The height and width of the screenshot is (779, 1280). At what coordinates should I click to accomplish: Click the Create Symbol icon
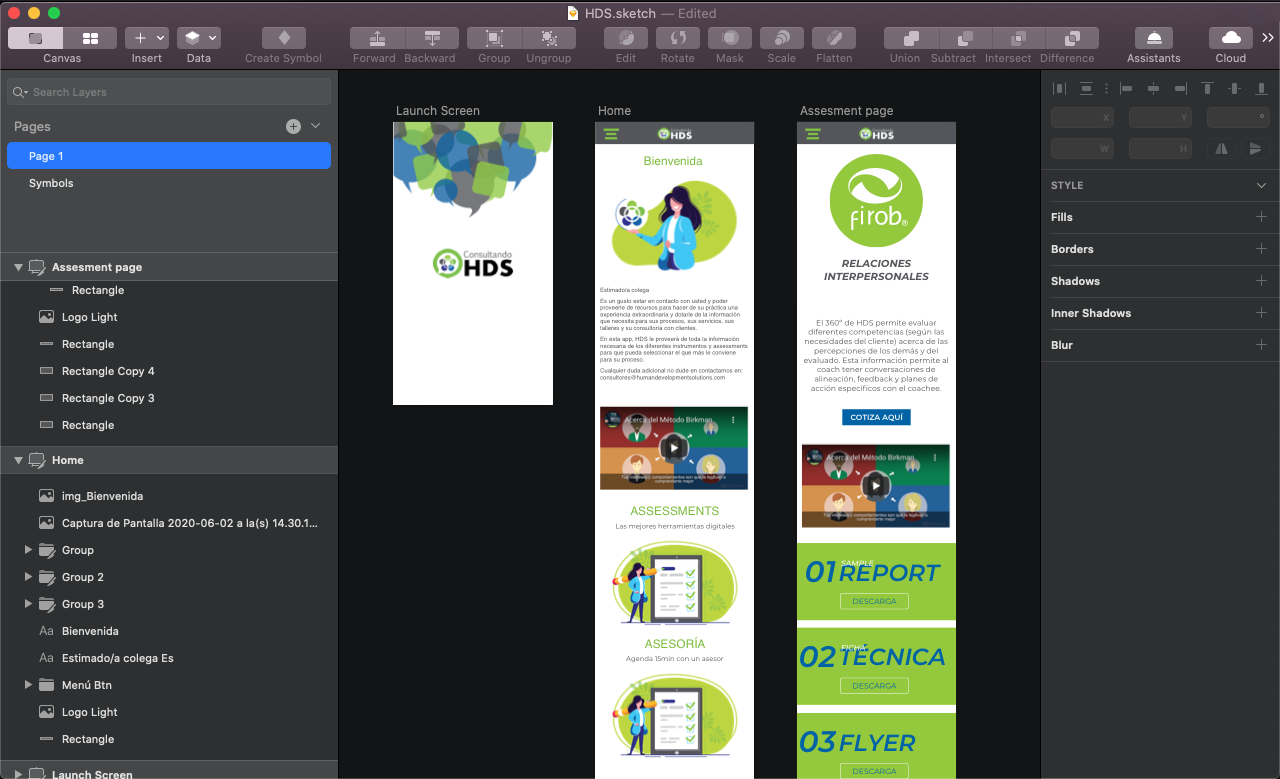pos(284,38)
